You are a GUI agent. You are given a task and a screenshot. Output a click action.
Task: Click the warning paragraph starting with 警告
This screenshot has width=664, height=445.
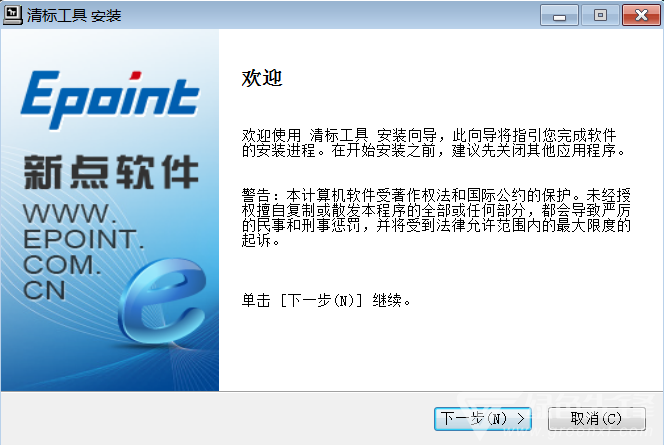(x=436, y=218)
